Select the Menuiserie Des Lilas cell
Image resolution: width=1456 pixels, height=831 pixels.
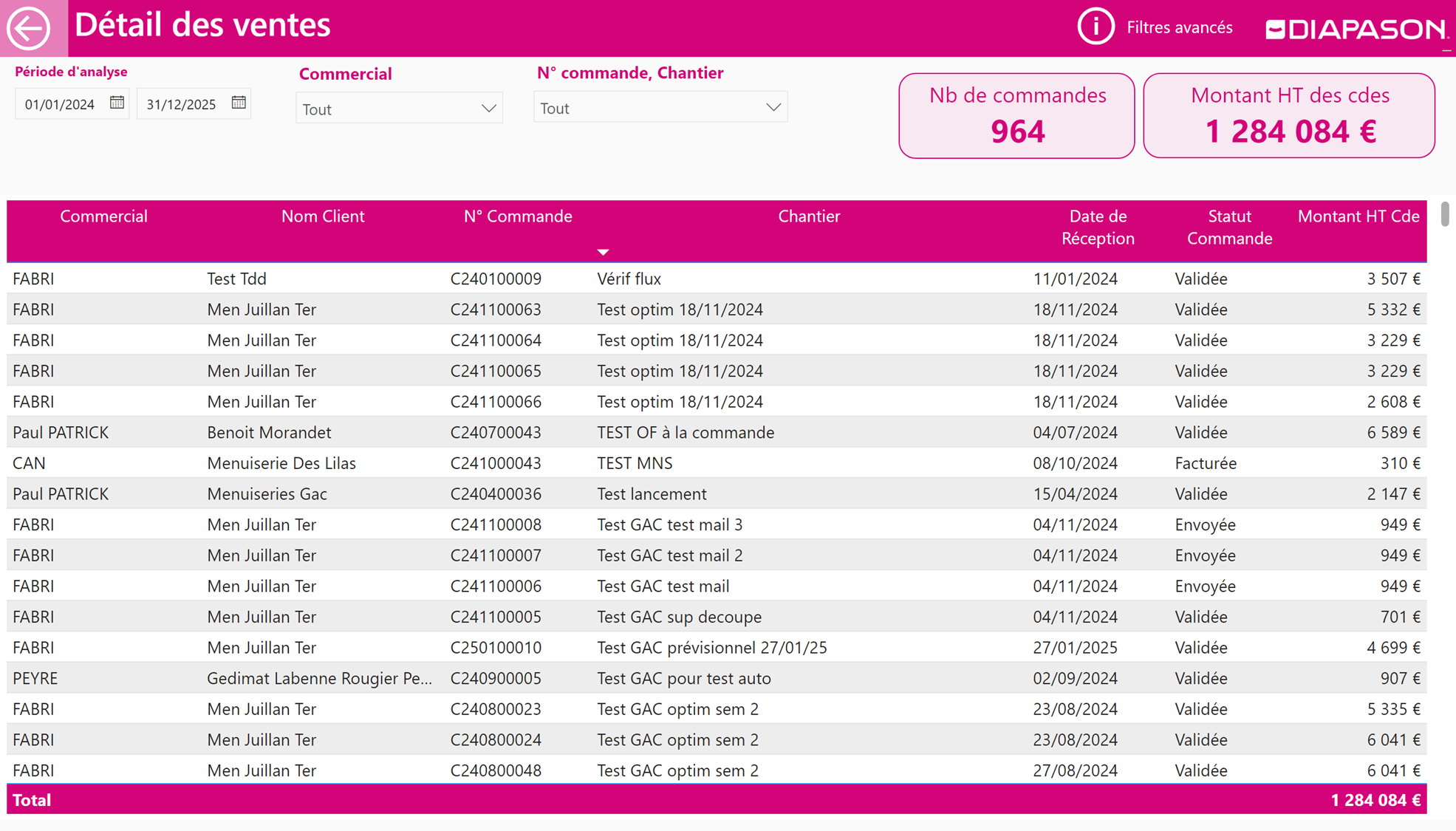tap(281, 463)
